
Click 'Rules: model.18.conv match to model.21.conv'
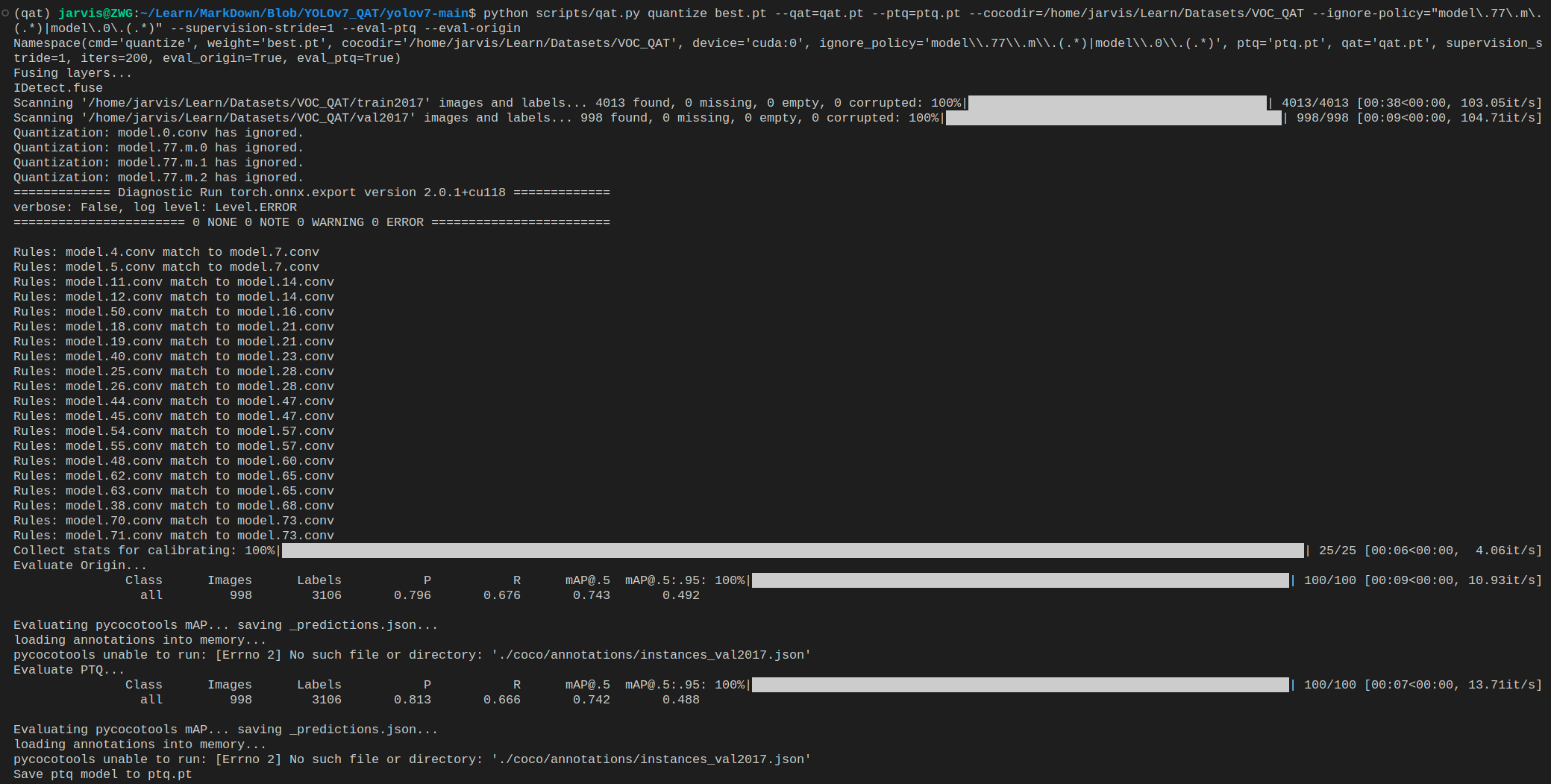[174, 327]
